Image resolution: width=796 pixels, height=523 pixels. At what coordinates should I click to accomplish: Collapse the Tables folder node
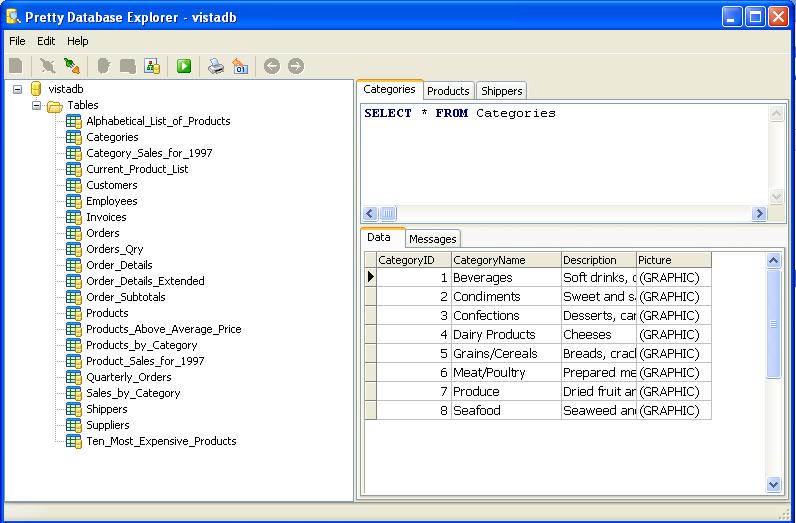click(x=36, y=105)
